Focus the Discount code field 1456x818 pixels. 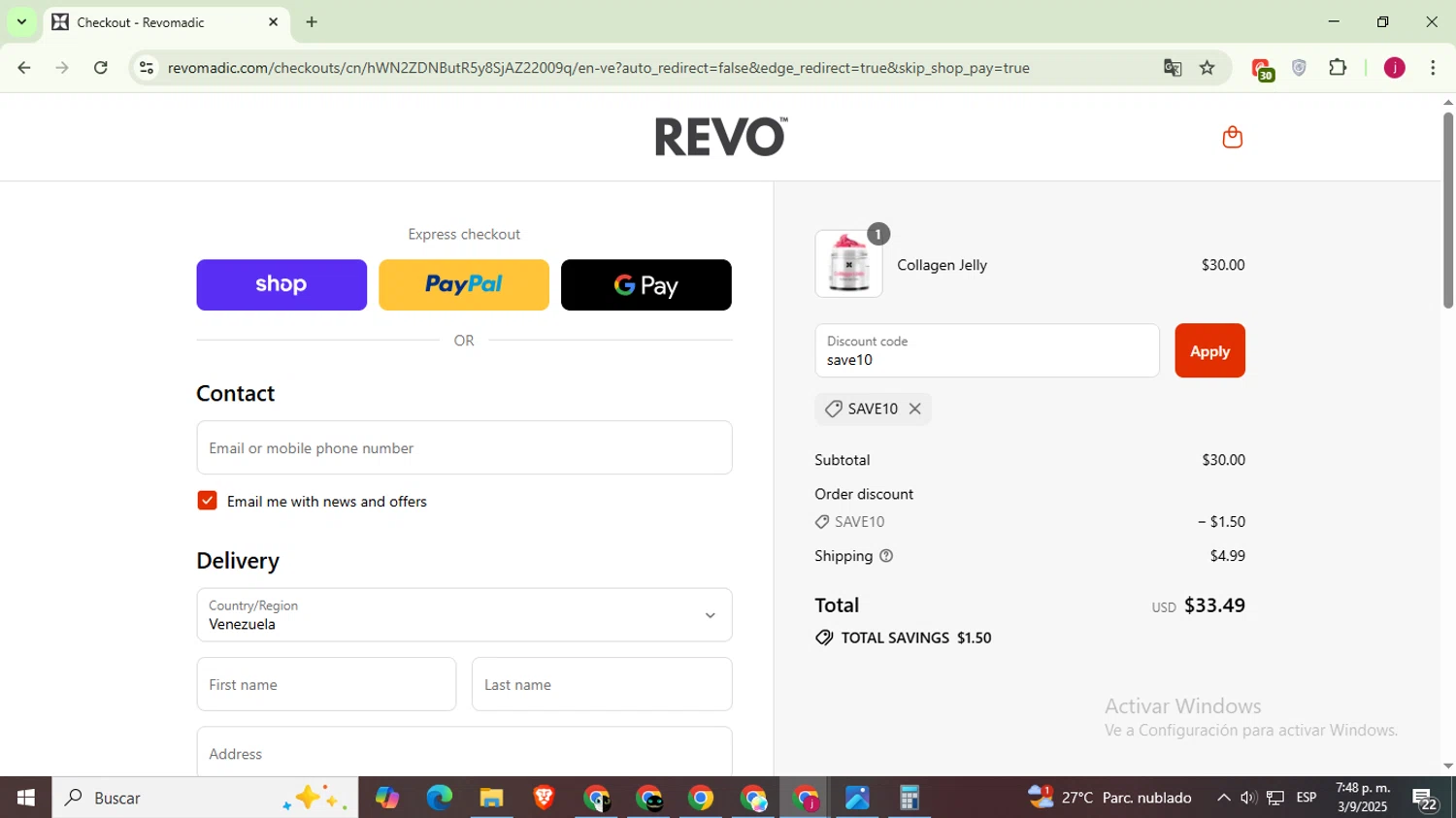987,350
